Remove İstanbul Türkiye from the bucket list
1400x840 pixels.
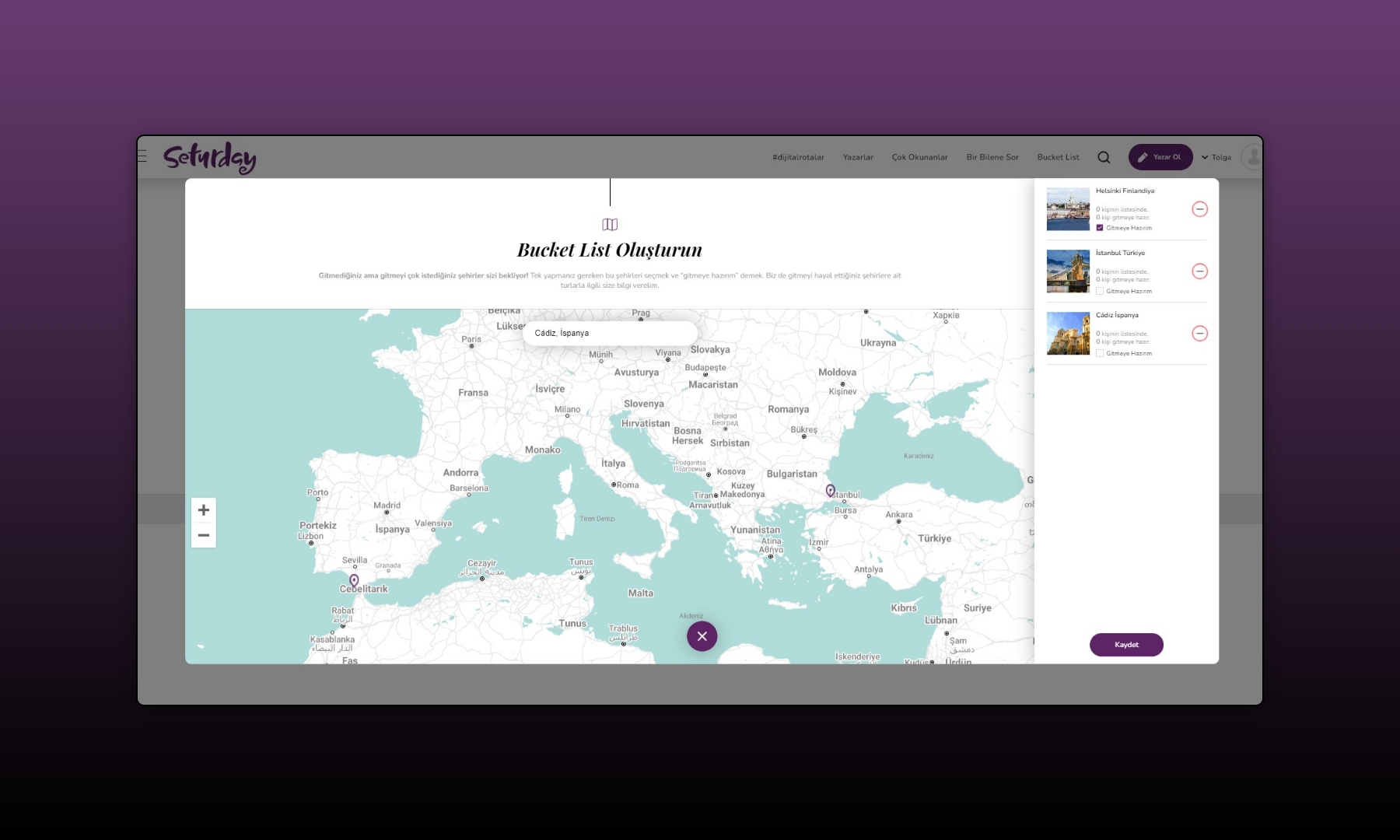[1199, 271]
